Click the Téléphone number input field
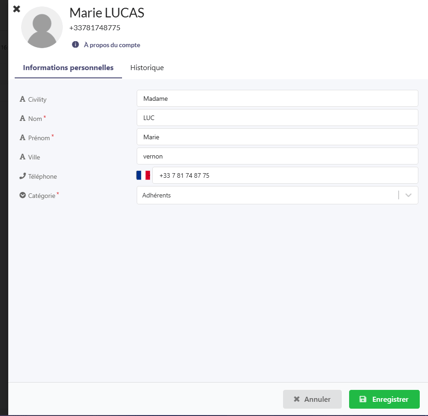 pos(285,175)
